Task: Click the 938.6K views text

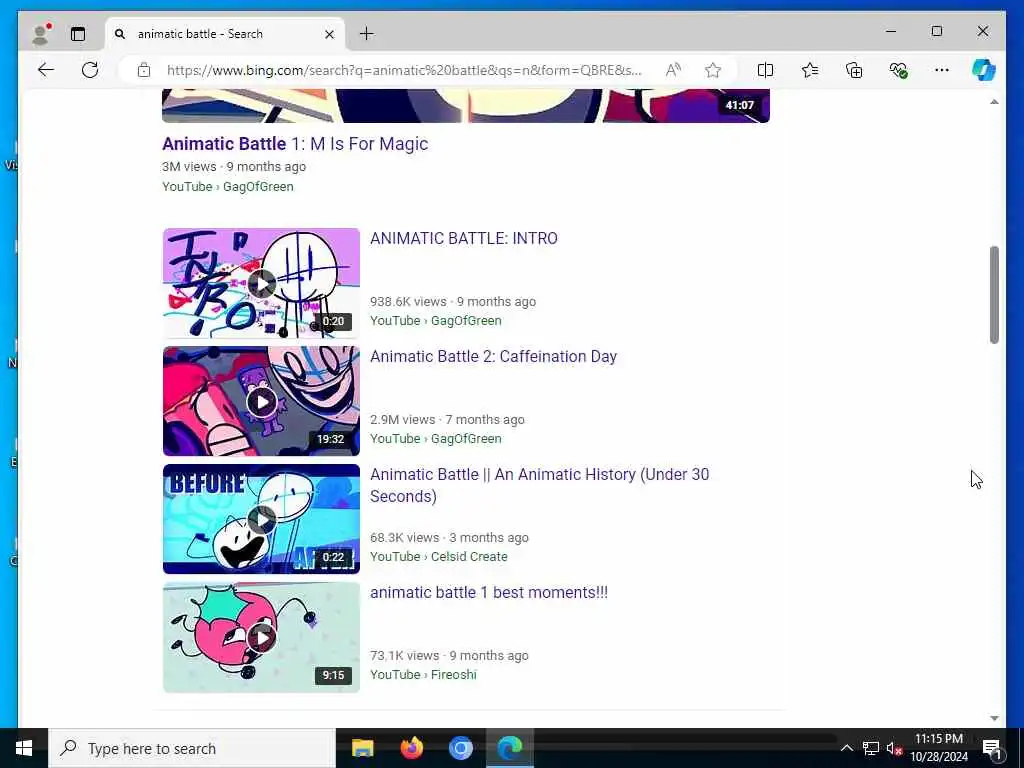Action: (408, 302)
